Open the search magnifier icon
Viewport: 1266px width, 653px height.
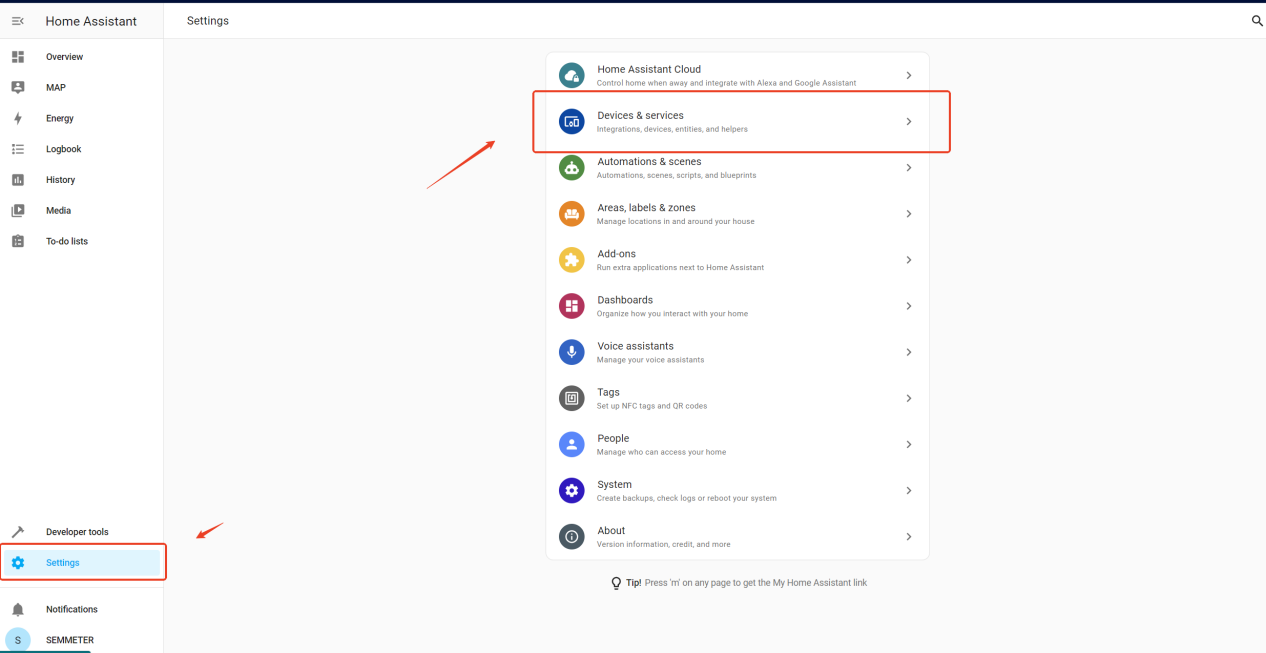point(1257,21)
